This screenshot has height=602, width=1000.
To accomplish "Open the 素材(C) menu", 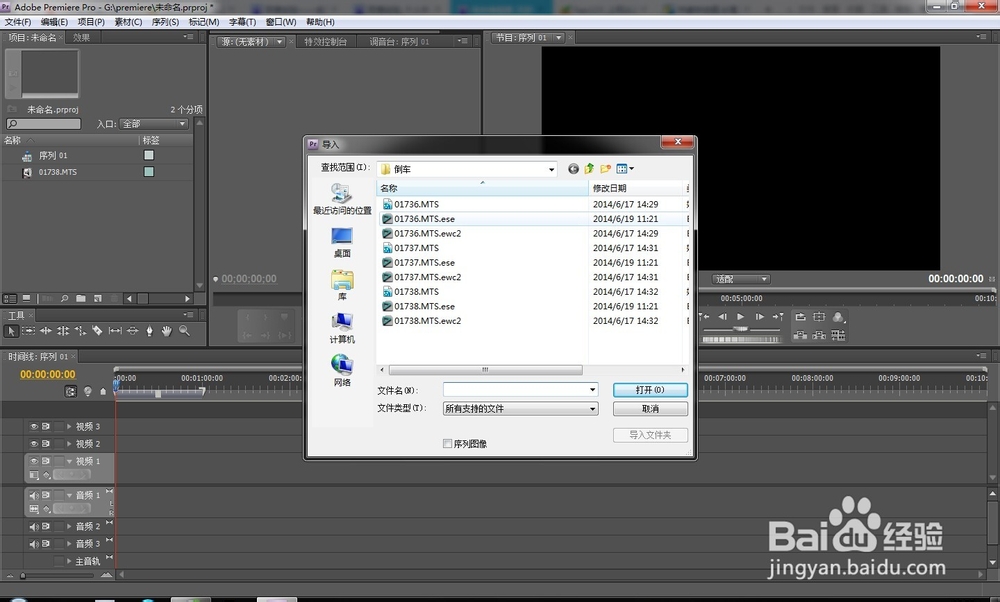I will [128, 22].
